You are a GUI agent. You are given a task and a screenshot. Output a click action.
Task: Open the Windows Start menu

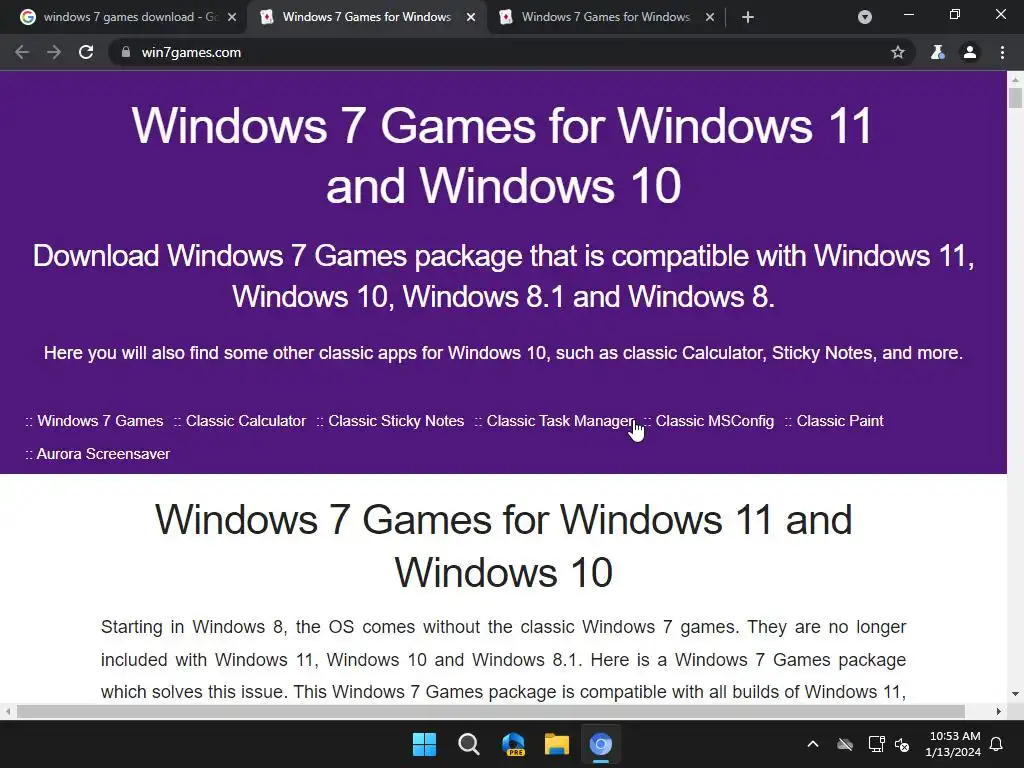(x=424, y=744)
